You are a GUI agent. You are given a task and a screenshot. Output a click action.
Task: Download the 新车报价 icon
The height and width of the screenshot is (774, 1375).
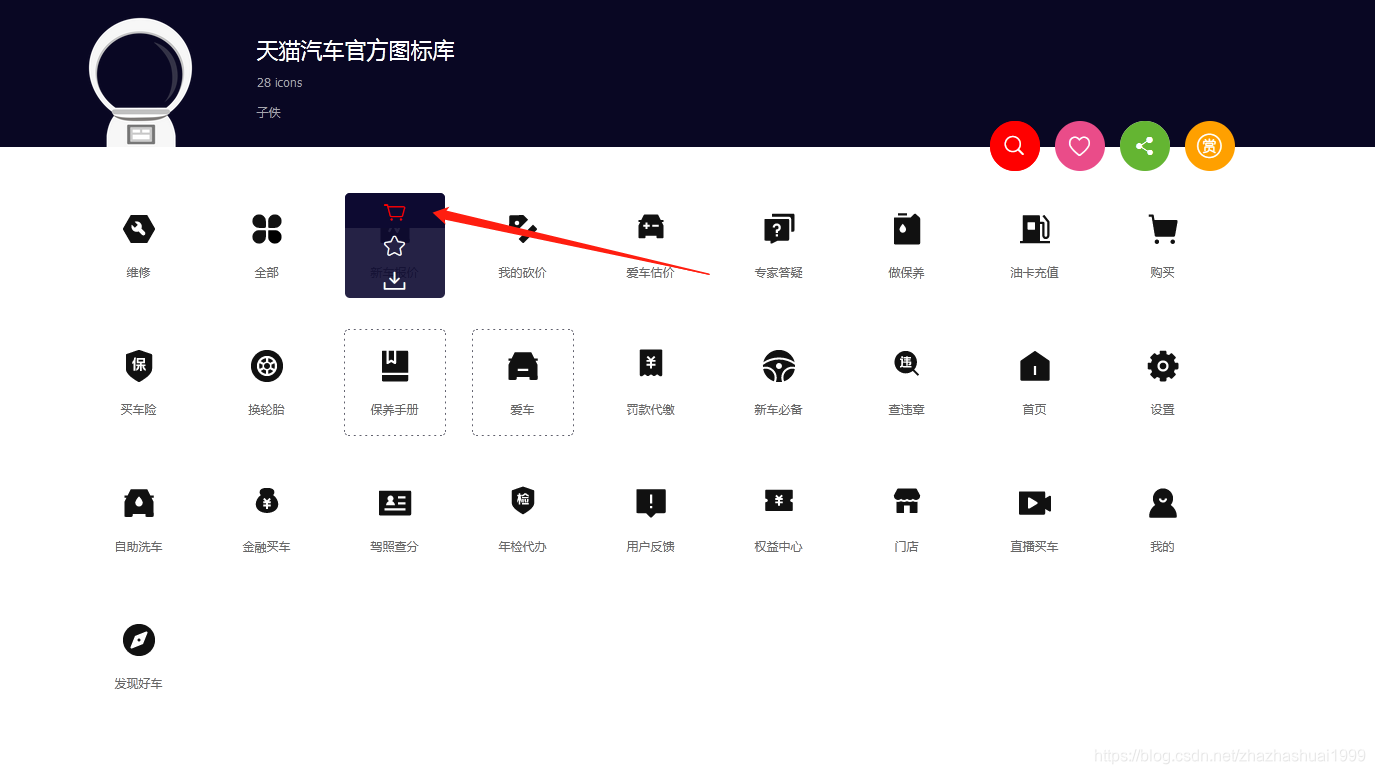[x=395, y=281]
